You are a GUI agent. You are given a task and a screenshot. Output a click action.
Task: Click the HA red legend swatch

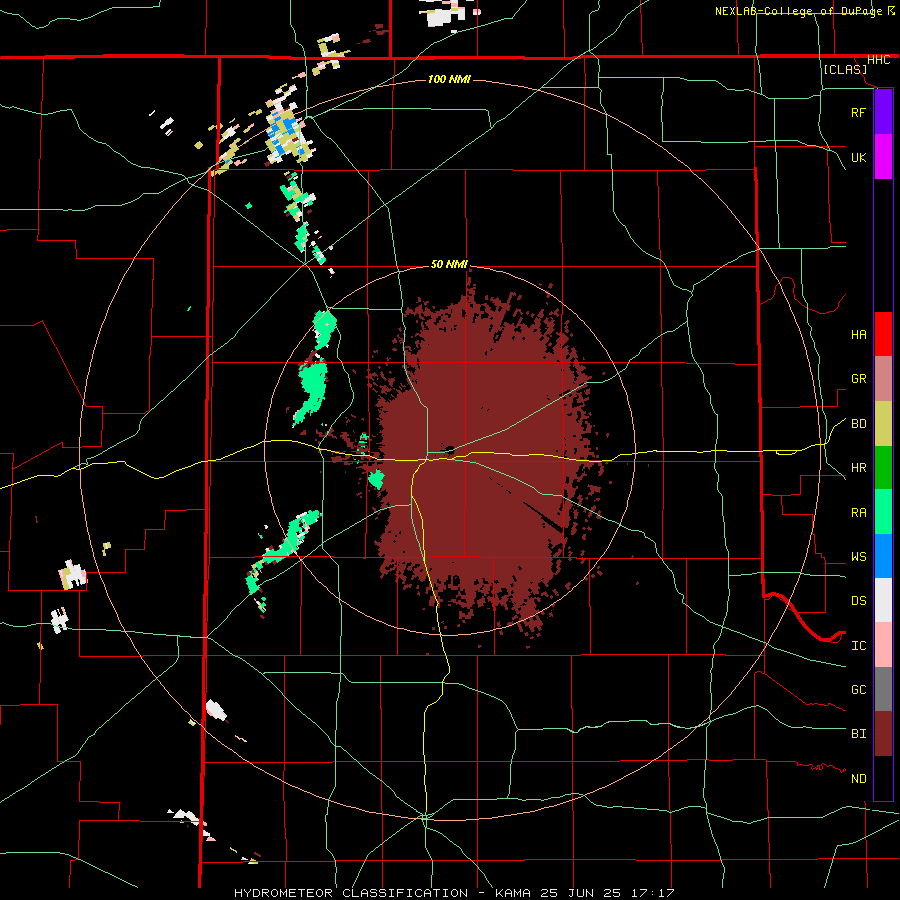[x=883, y=334]
